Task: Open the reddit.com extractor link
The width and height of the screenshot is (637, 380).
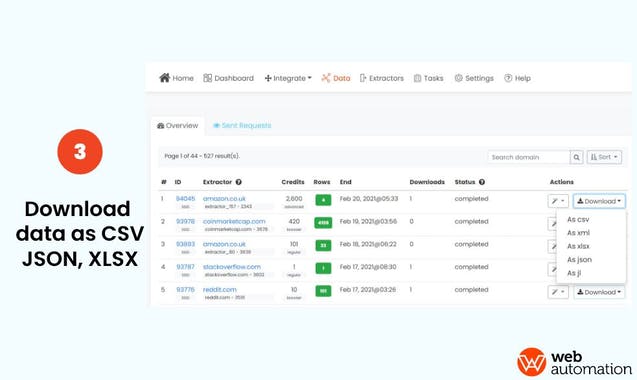Action: click(219, 290)
